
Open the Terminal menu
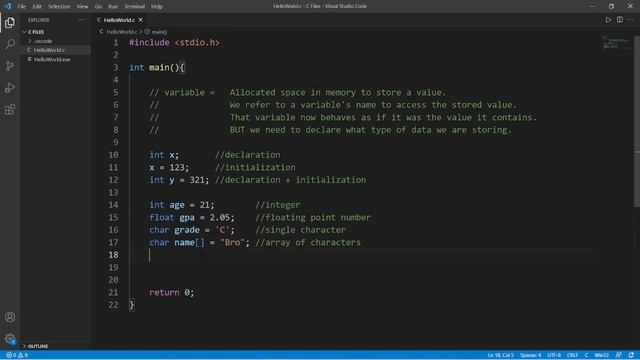[x=134, y=7]
